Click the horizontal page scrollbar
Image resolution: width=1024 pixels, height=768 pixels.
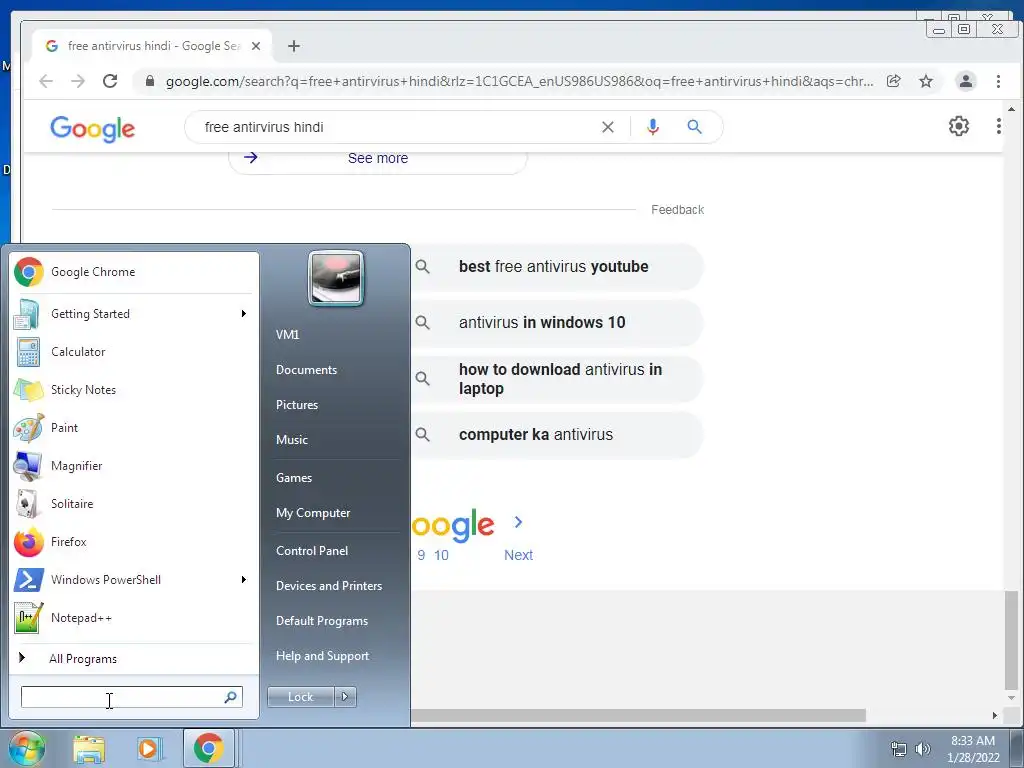pos(638,716)
